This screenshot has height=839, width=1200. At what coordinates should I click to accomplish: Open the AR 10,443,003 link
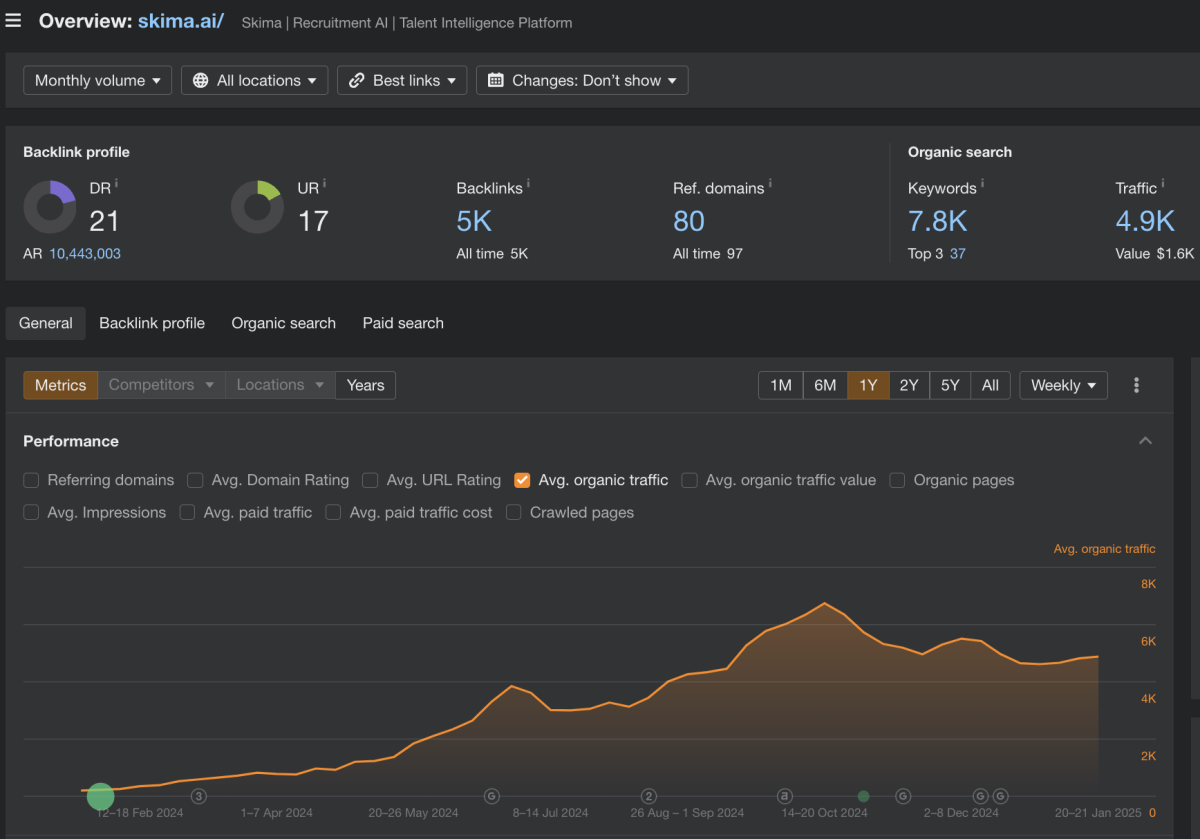(x=85, y=254)
